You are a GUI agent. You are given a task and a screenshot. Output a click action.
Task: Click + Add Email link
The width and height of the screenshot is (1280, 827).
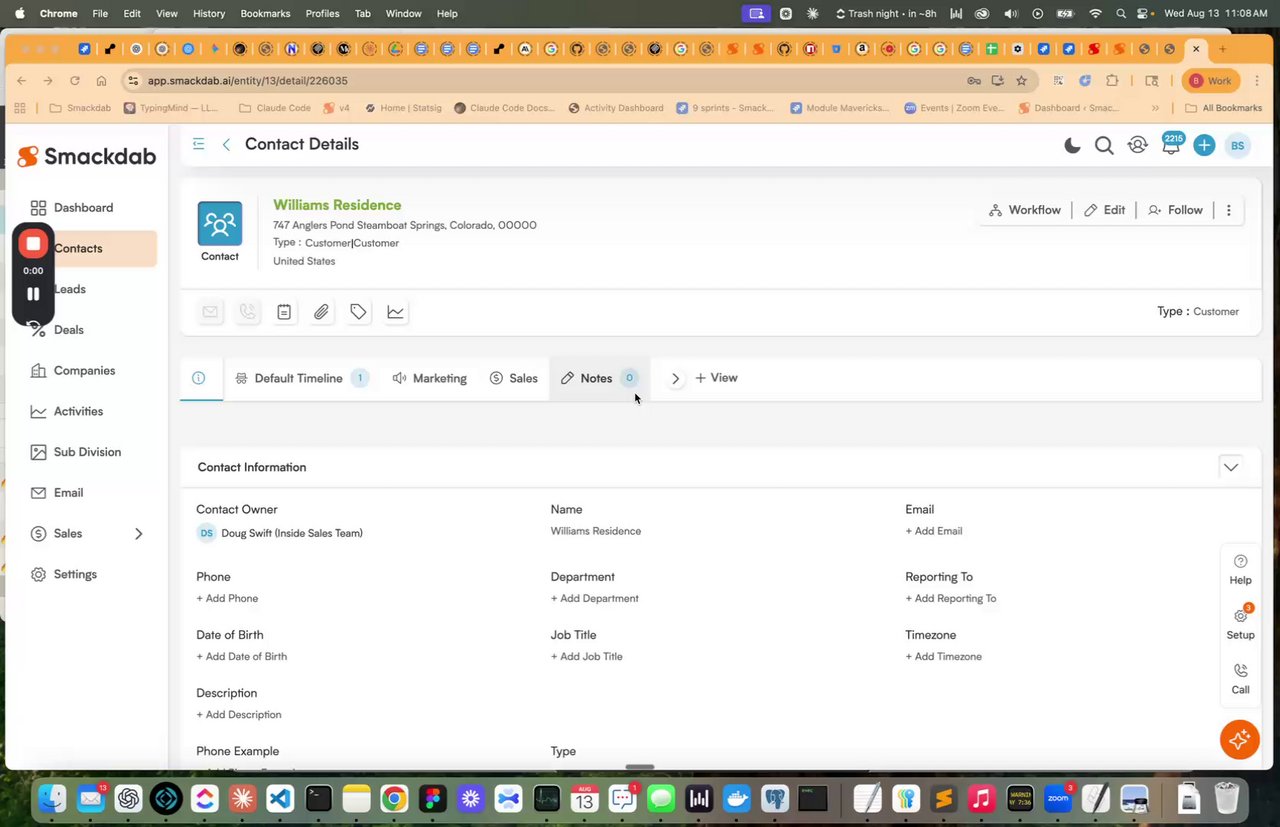(x=934, y=531)
